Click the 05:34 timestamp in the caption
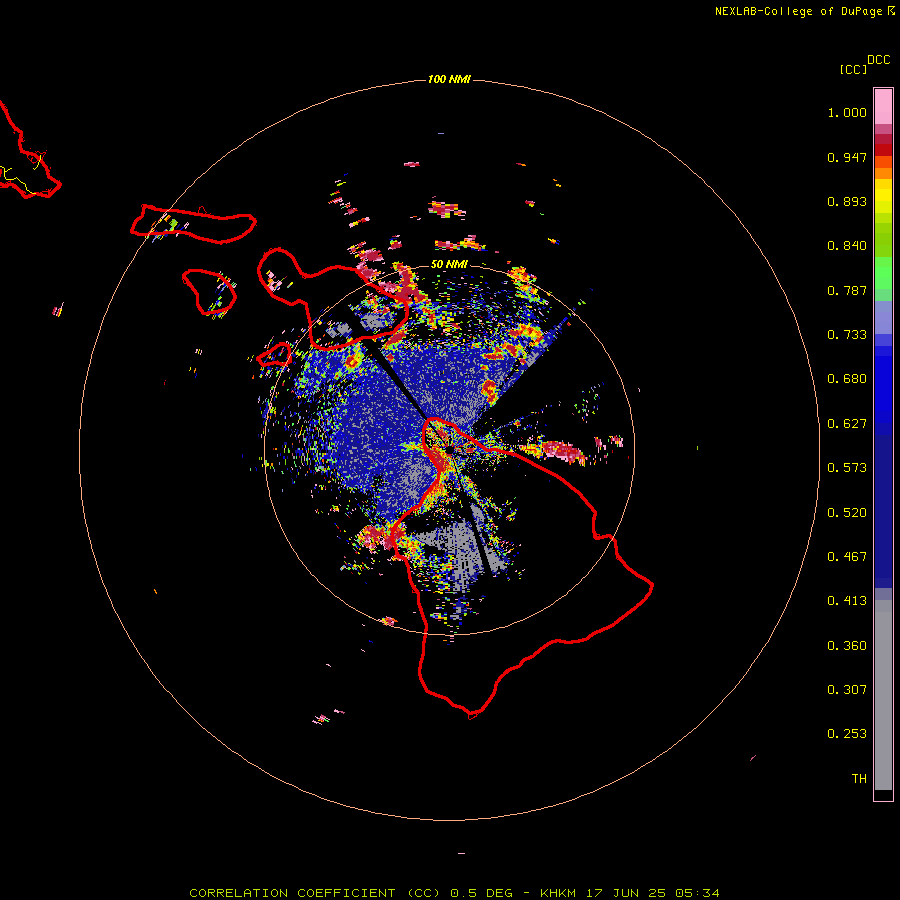The height and width of the screenshot is (900, 900). pos(697,893)
